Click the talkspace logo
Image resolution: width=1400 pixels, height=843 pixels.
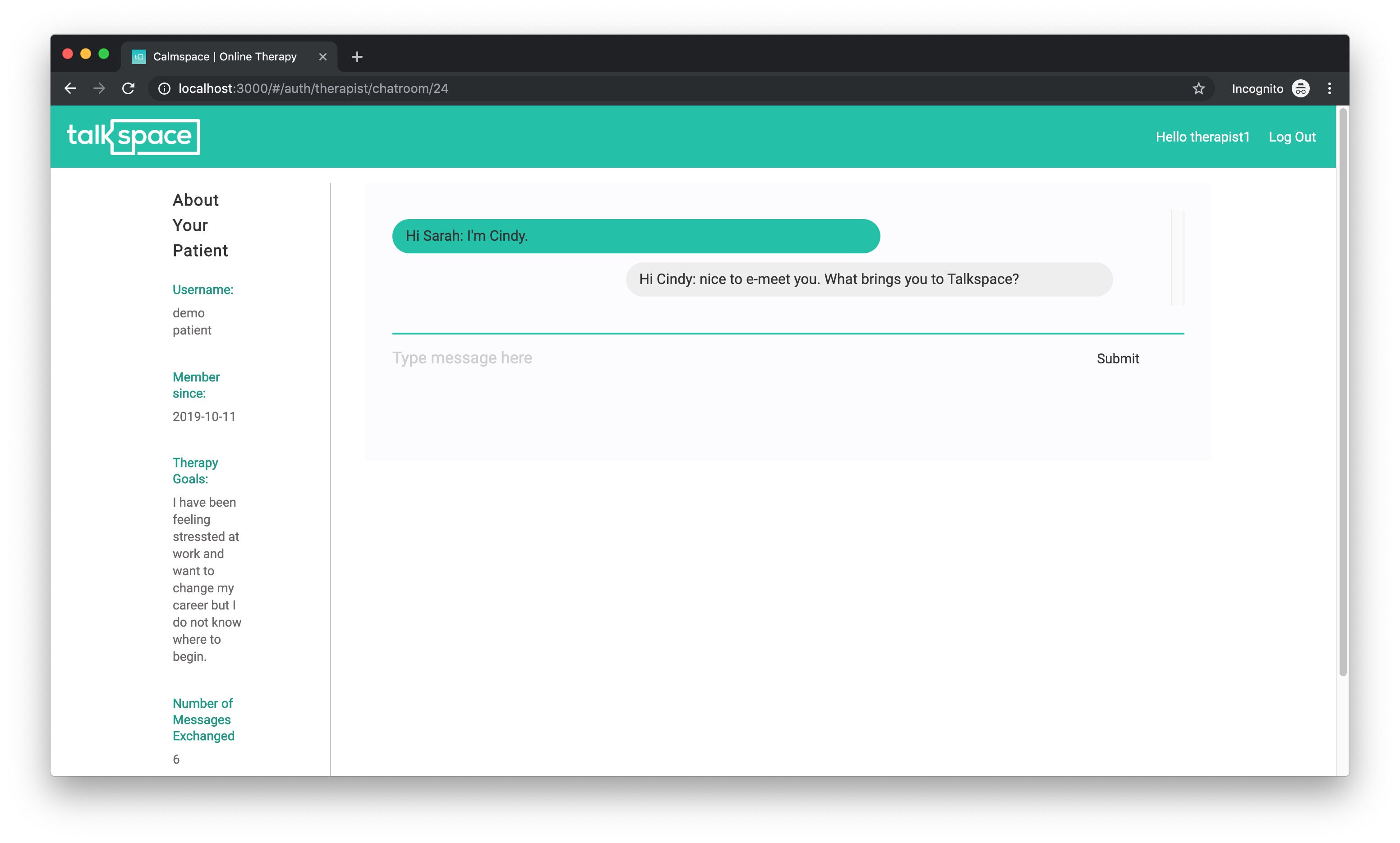click(x=134, y=136)
